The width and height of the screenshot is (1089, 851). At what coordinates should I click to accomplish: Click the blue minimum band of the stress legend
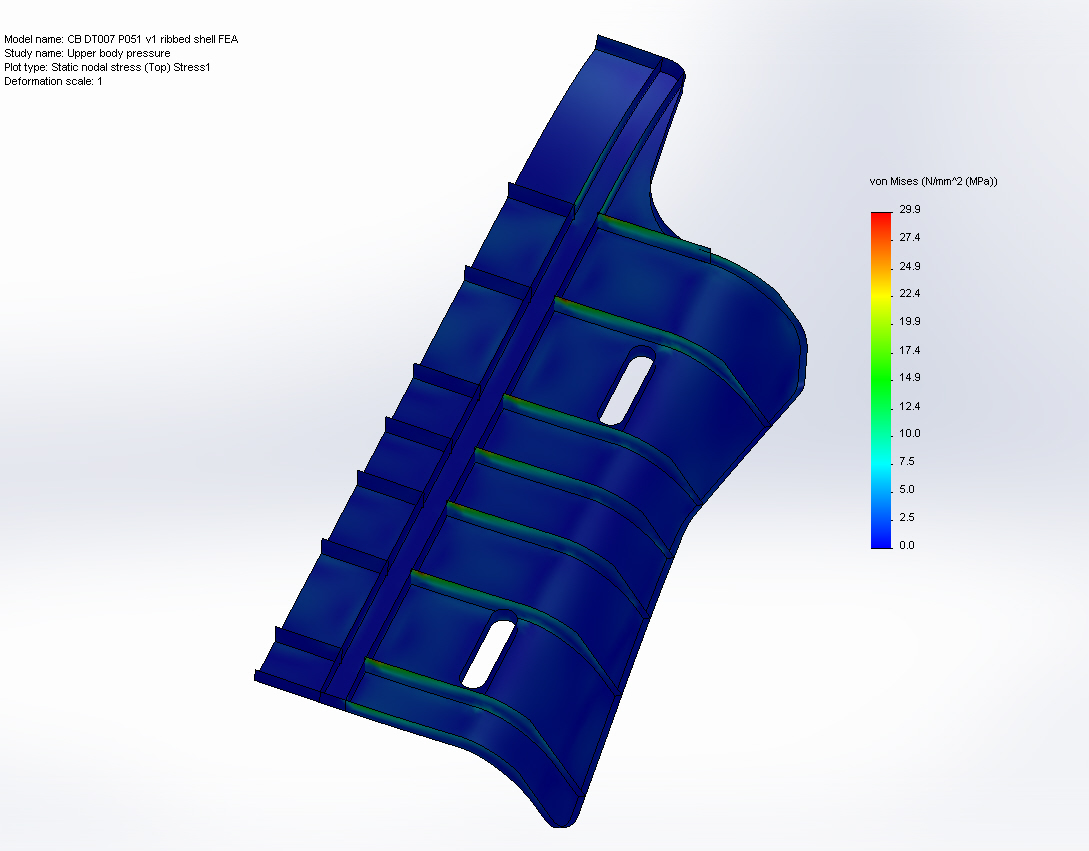pos(878,540)
